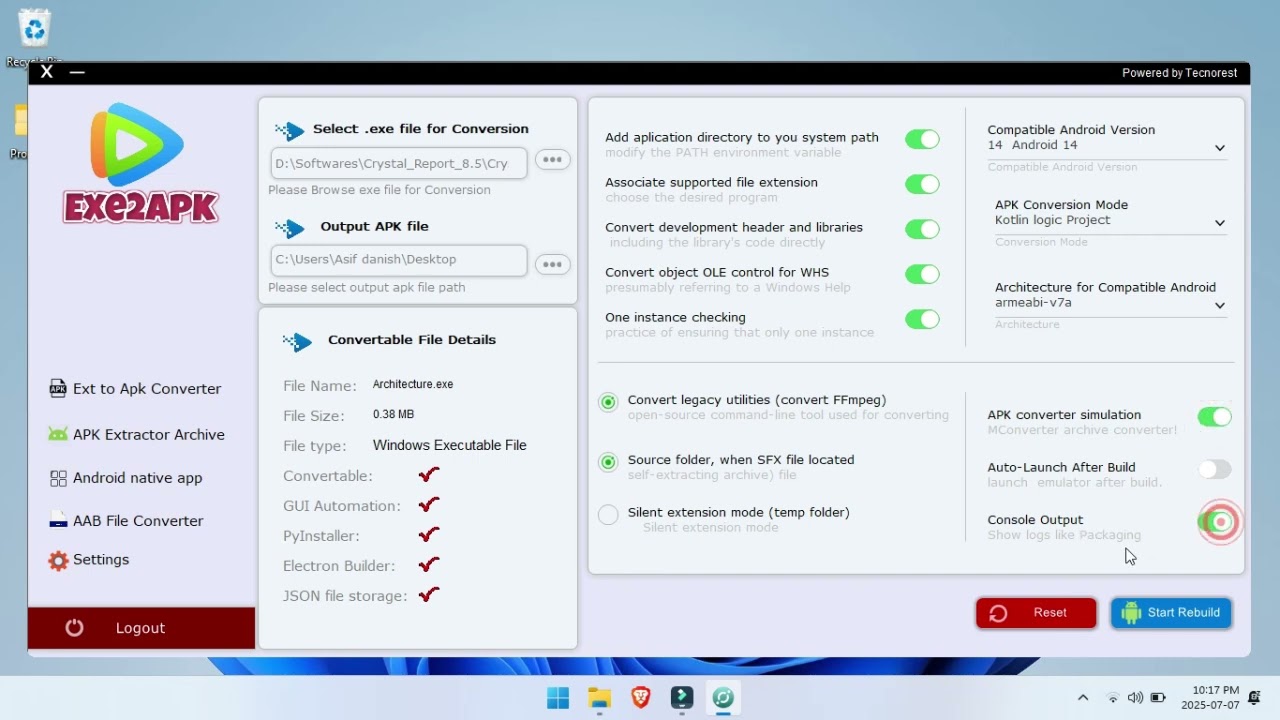Viewport: 1280px width, 720px height.
Task: Toggle Convert object OLE control for WHS
Action: pos(922,274)
